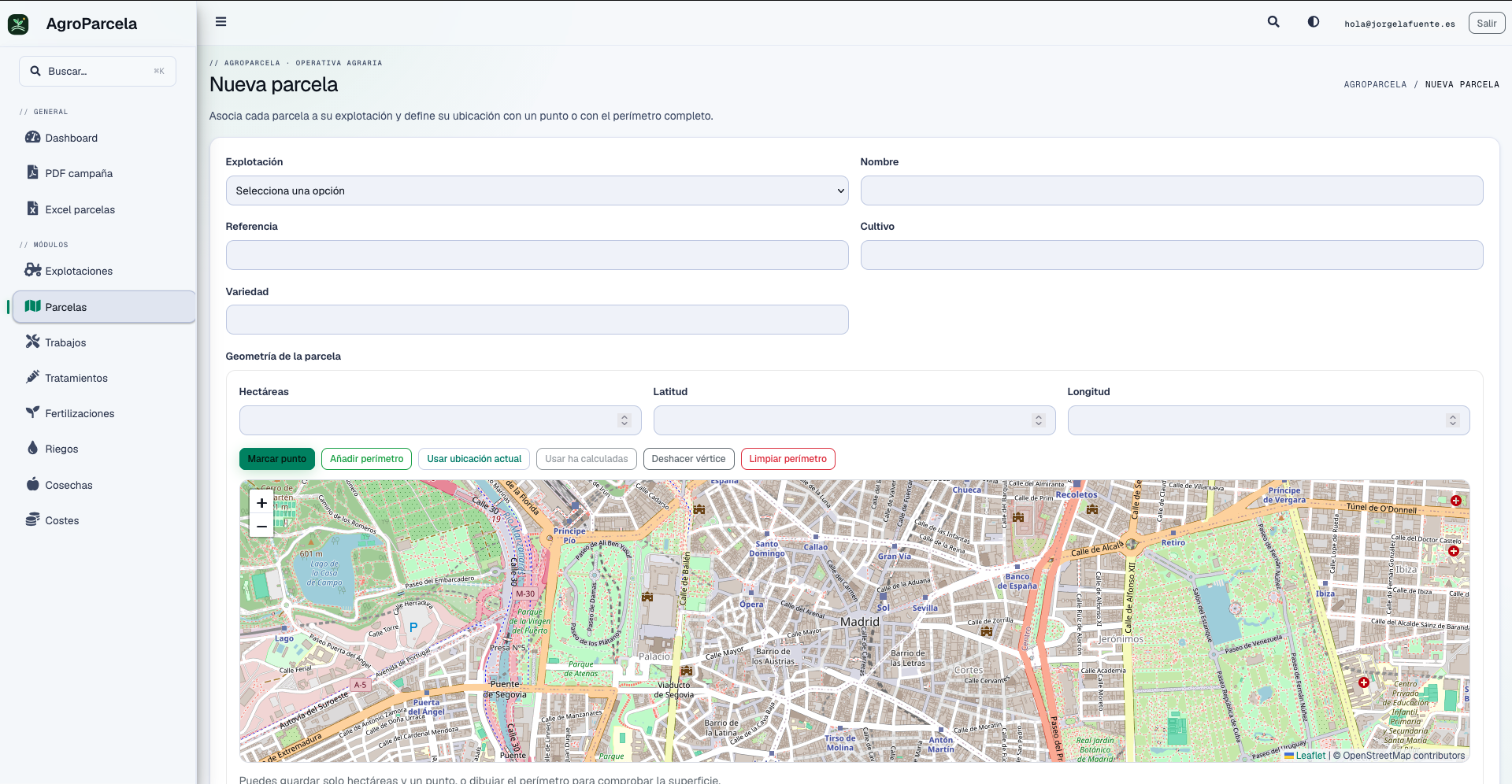The height and width of the screenshot is (784, 1512).
Task: Click the Salir logout button
Action: (x=1487, y=23)
